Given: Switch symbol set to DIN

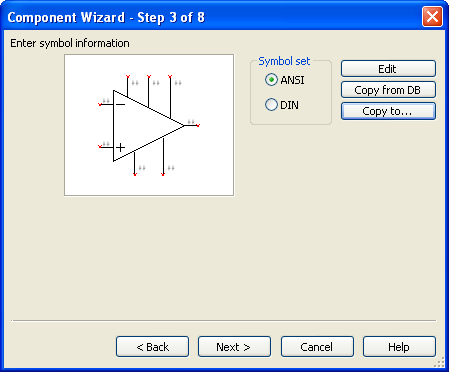Looking at the screenshot, I should tap(282, 105).
